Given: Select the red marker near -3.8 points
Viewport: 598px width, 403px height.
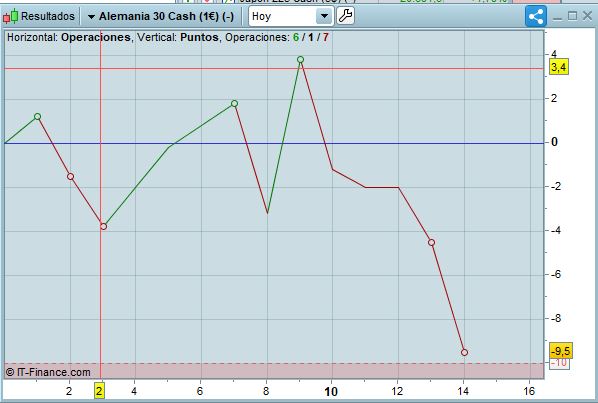Looking at the screenshot, I should [103, 226].
